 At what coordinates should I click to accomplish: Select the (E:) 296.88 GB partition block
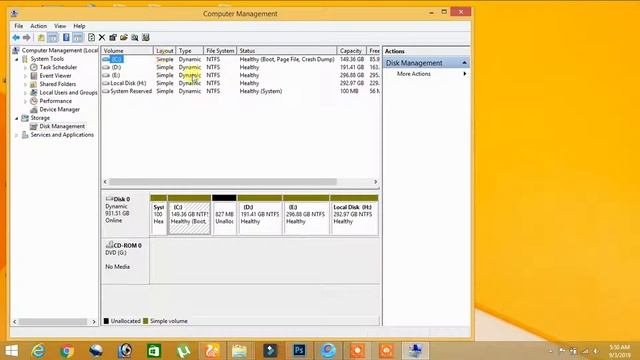(306, 215)
